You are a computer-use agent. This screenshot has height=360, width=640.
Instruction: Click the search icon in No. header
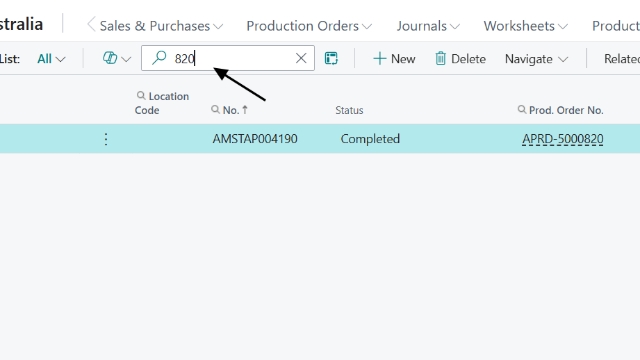[x=215, y=109]
